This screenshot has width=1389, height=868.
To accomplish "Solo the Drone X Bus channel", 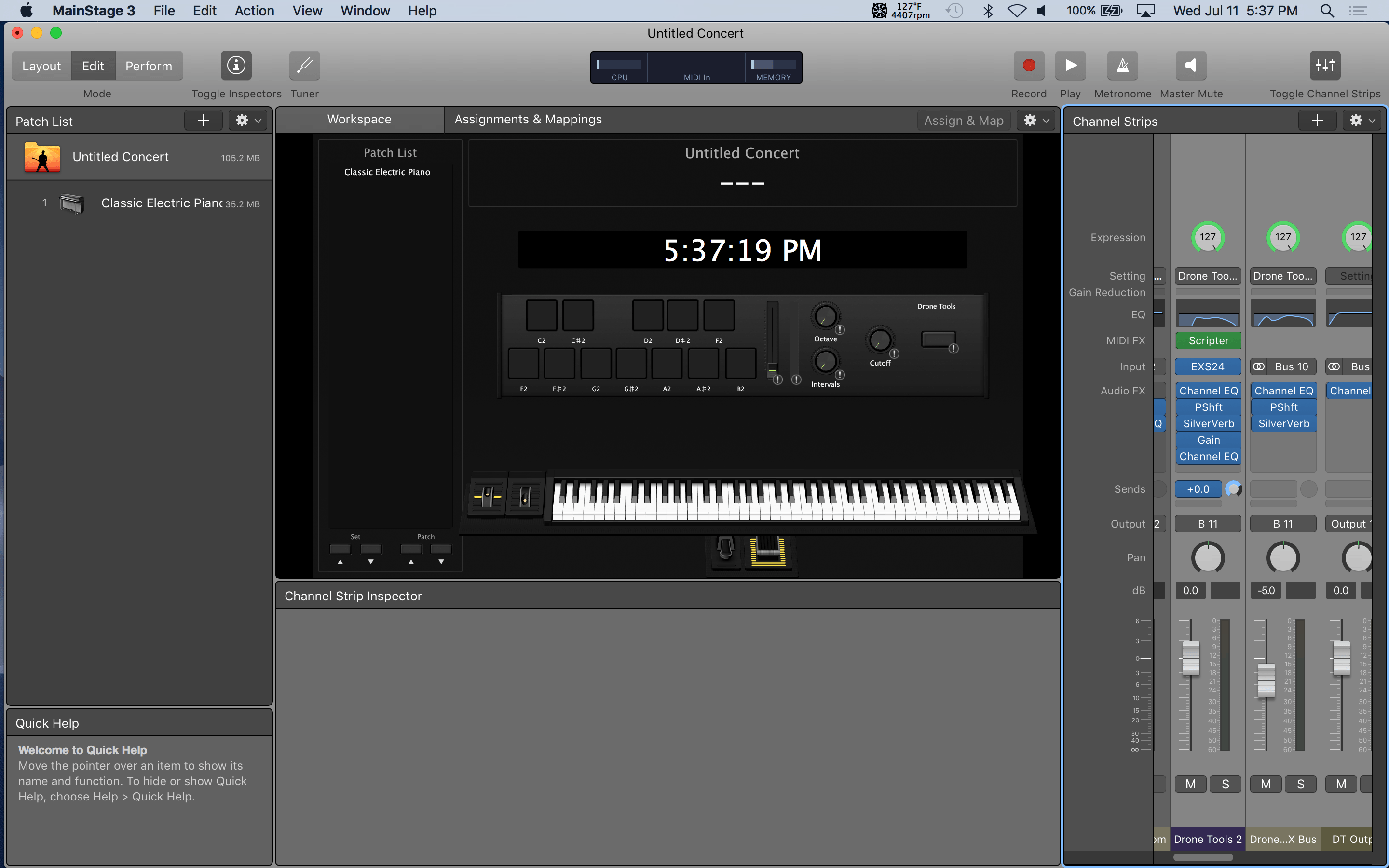I will pos(1301,784).
